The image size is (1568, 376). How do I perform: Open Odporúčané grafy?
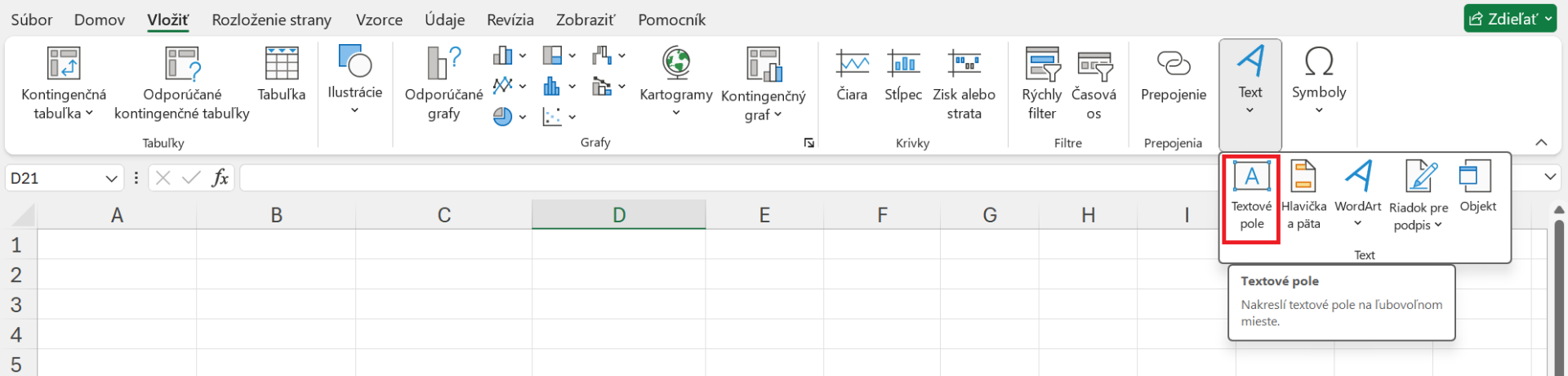[443, 83]
